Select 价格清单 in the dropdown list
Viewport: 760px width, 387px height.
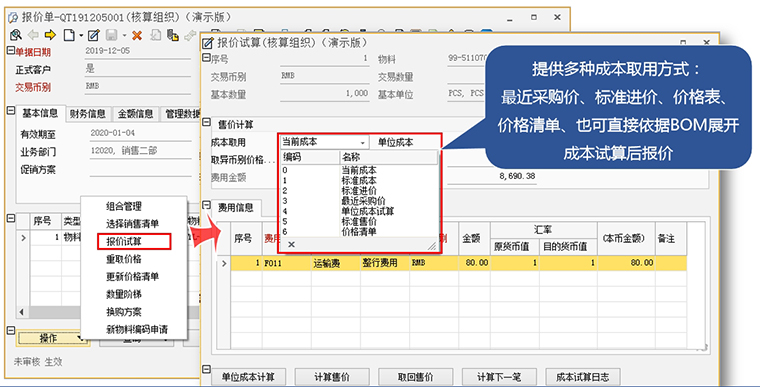(x=359, y=231)
